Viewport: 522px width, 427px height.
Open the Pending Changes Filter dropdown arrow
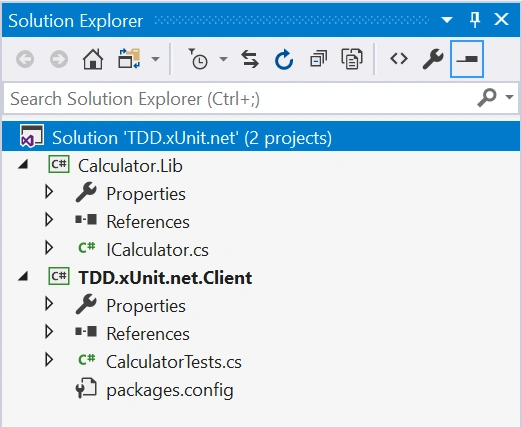pos(224,59)
